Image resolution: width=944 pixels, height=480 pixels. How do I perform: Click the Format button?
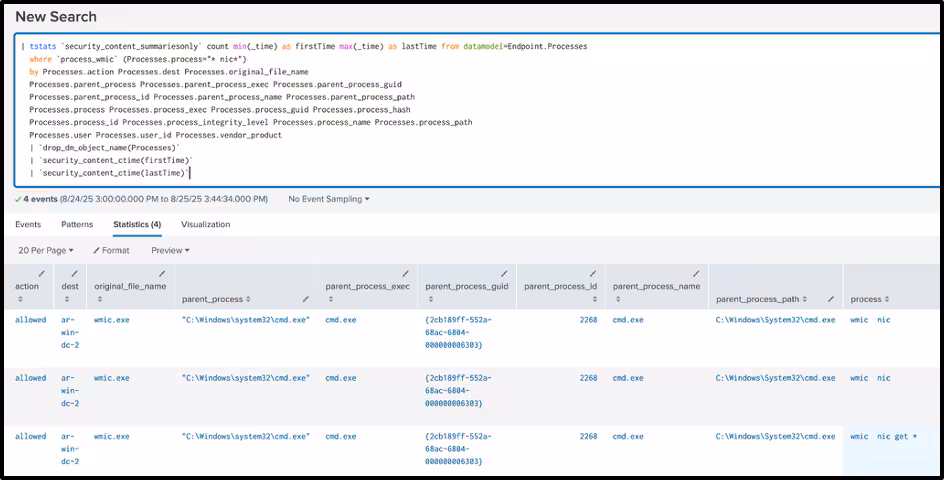(111, 250)
